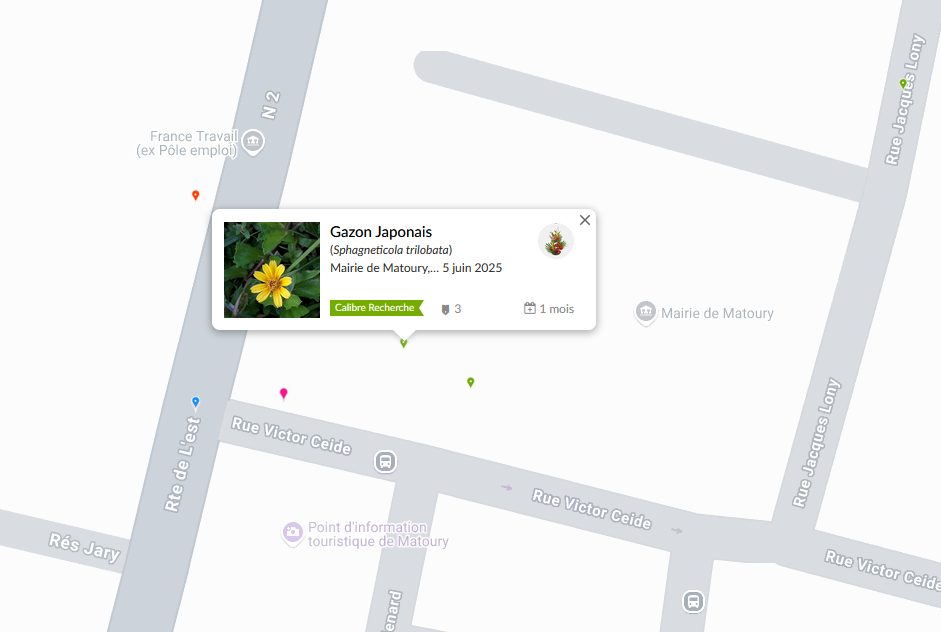Viewport: 941px width, 632px height.
Task: Close the Gazon Japonais popup
Action: [x=585, y=220]
